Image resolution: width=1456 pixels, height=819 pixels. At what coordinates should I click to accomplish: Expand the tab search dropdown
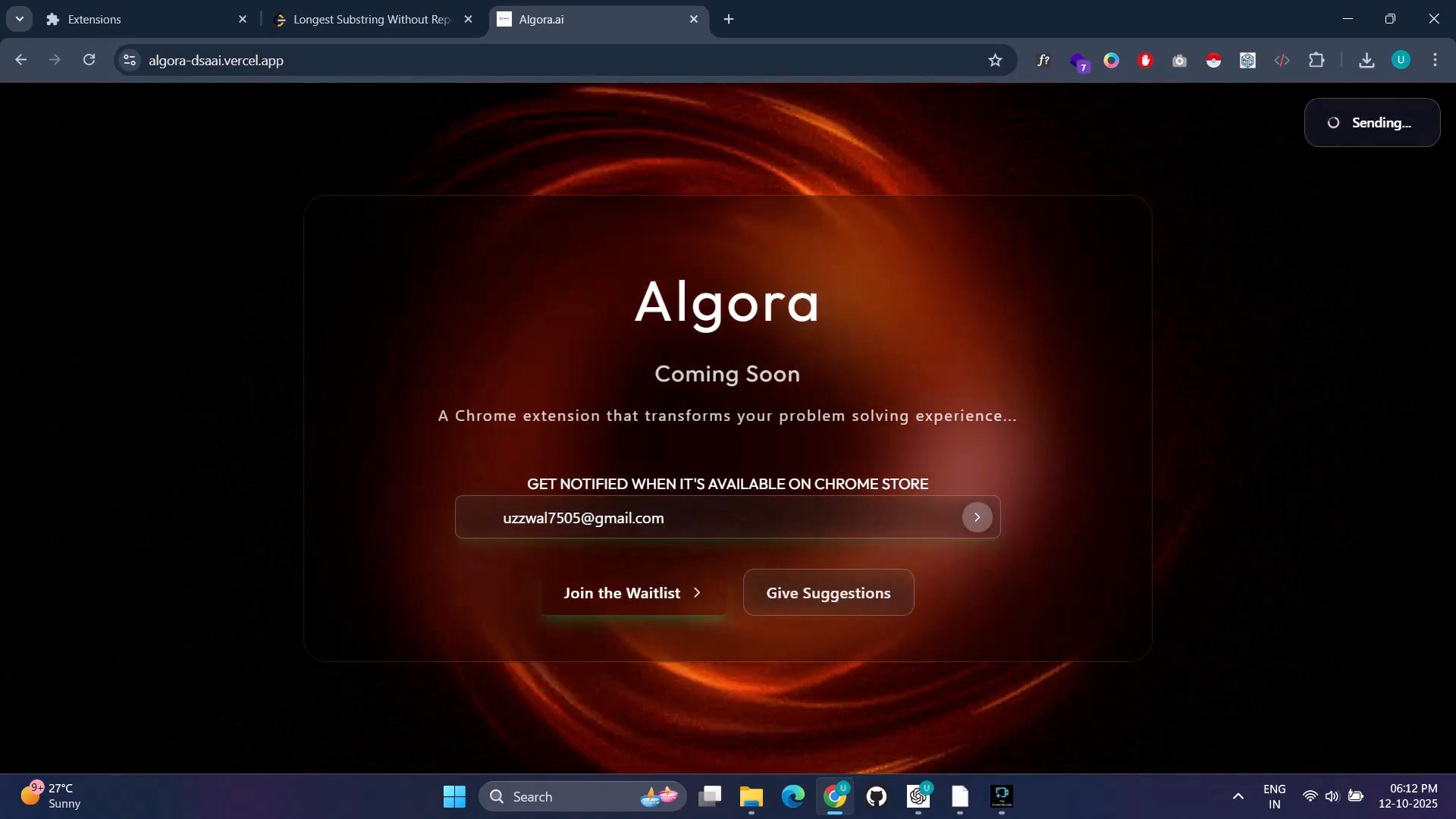click(x=20, y=19)
